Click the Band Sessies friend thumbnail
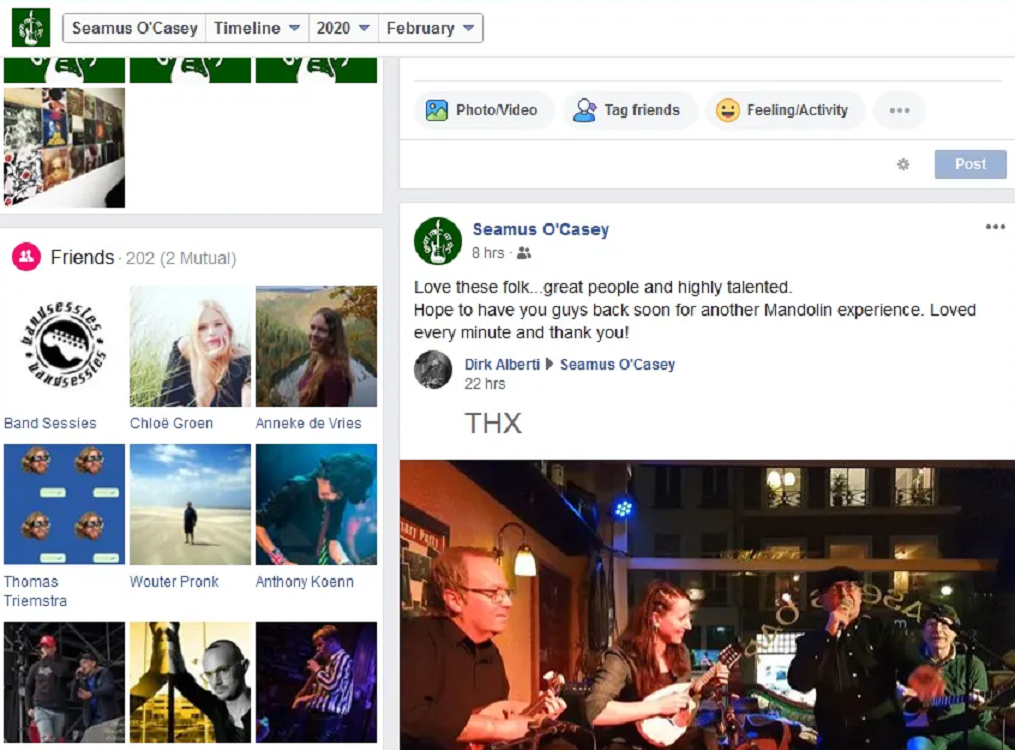The image size is (1015, 750). 64,346
